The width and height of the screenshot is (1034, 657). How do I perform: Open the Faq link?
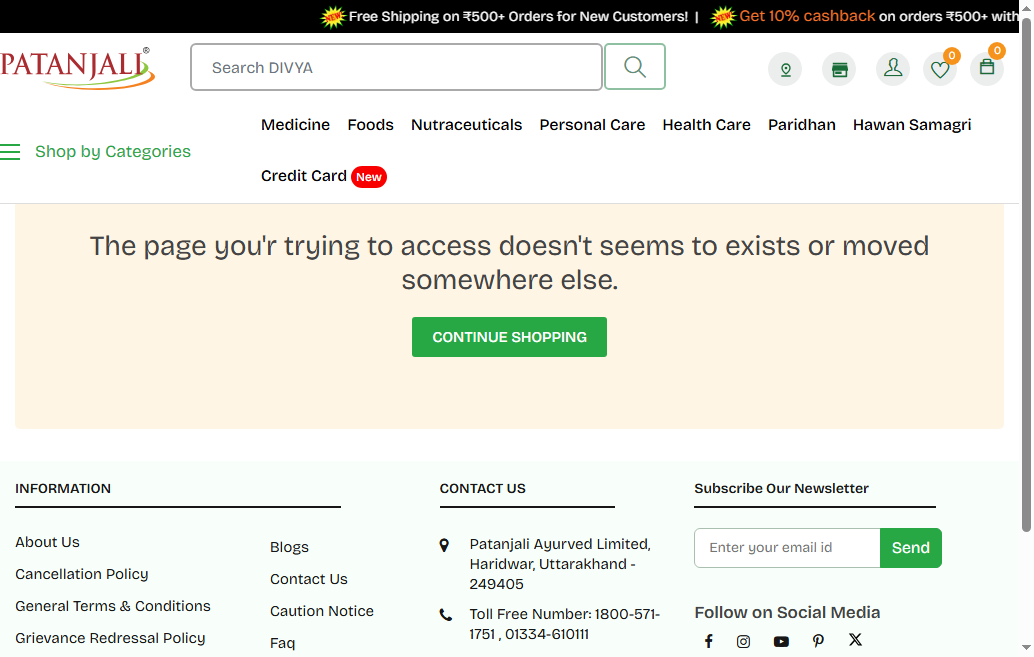point(282,643)
